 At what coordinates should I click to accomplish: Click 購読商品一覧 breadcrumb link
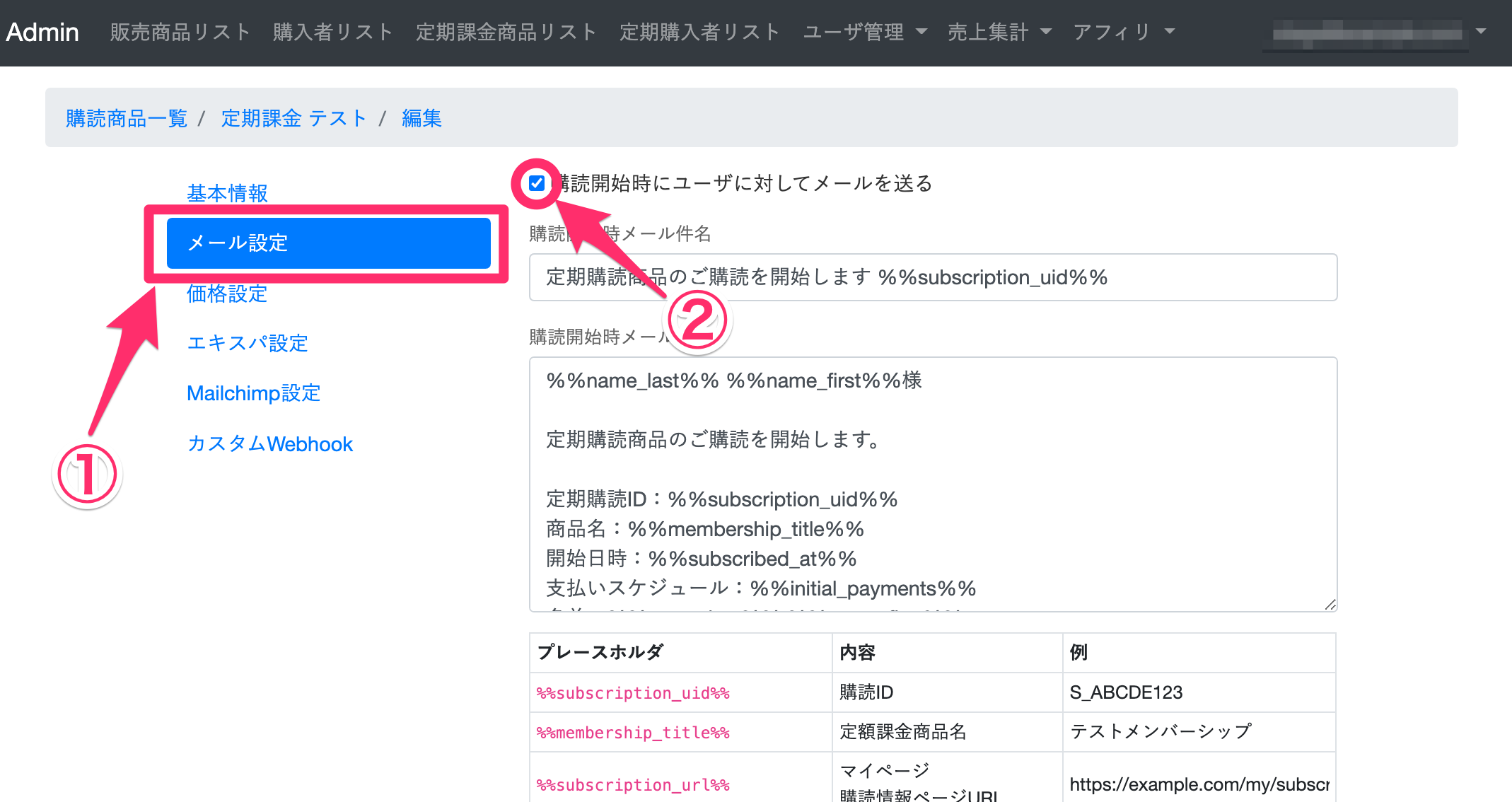pos(127,118)
